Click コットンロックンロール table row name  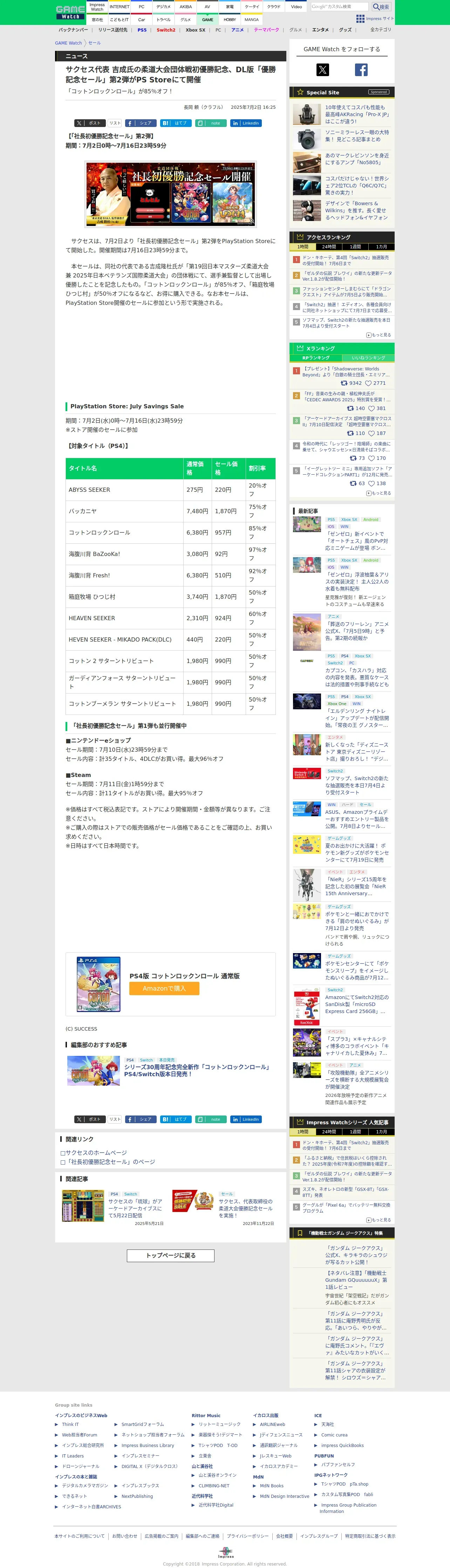tap(99, 532)
